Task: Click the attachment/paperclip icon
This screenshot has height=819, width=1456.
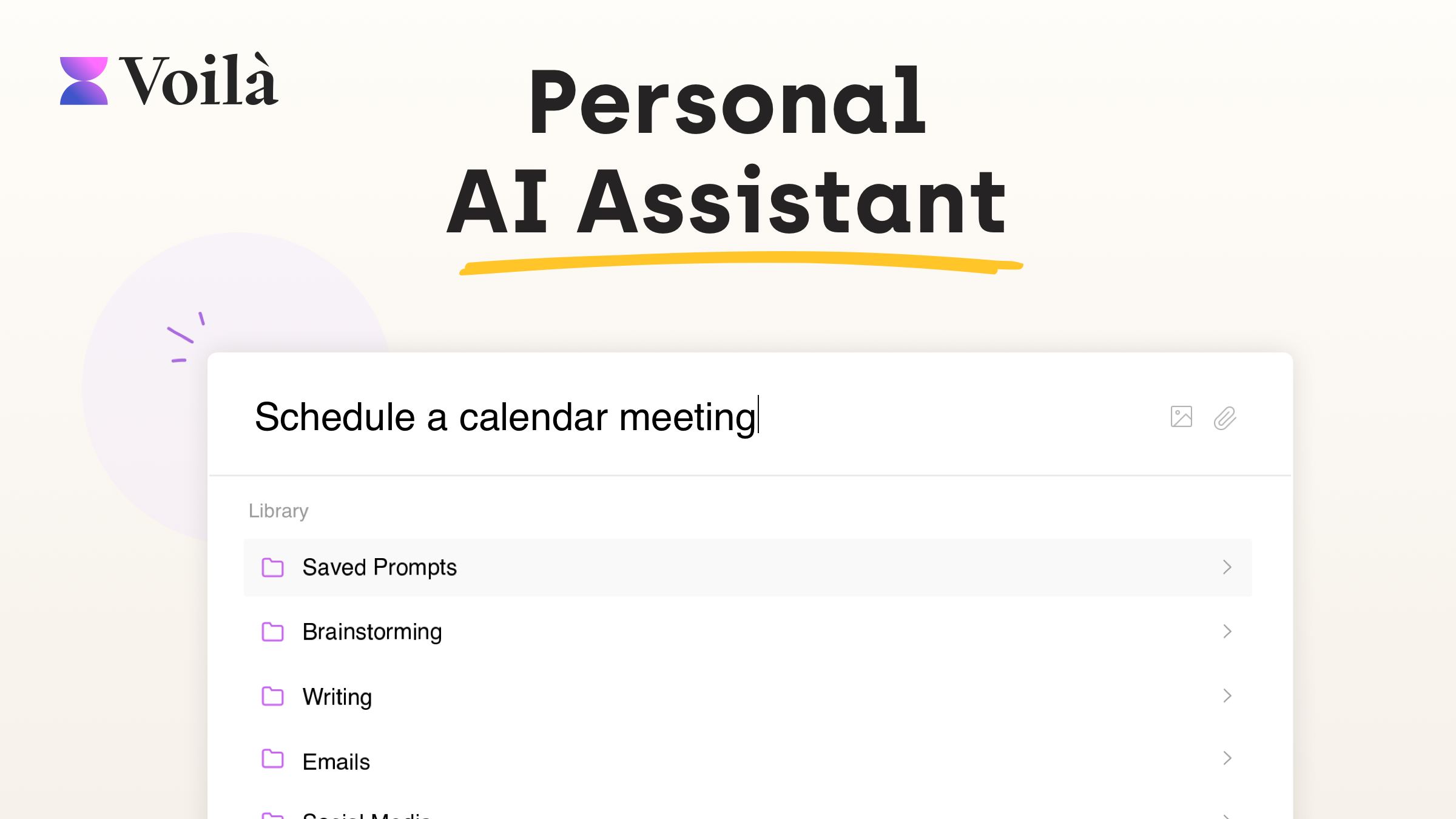Action: pos(1224,417)
